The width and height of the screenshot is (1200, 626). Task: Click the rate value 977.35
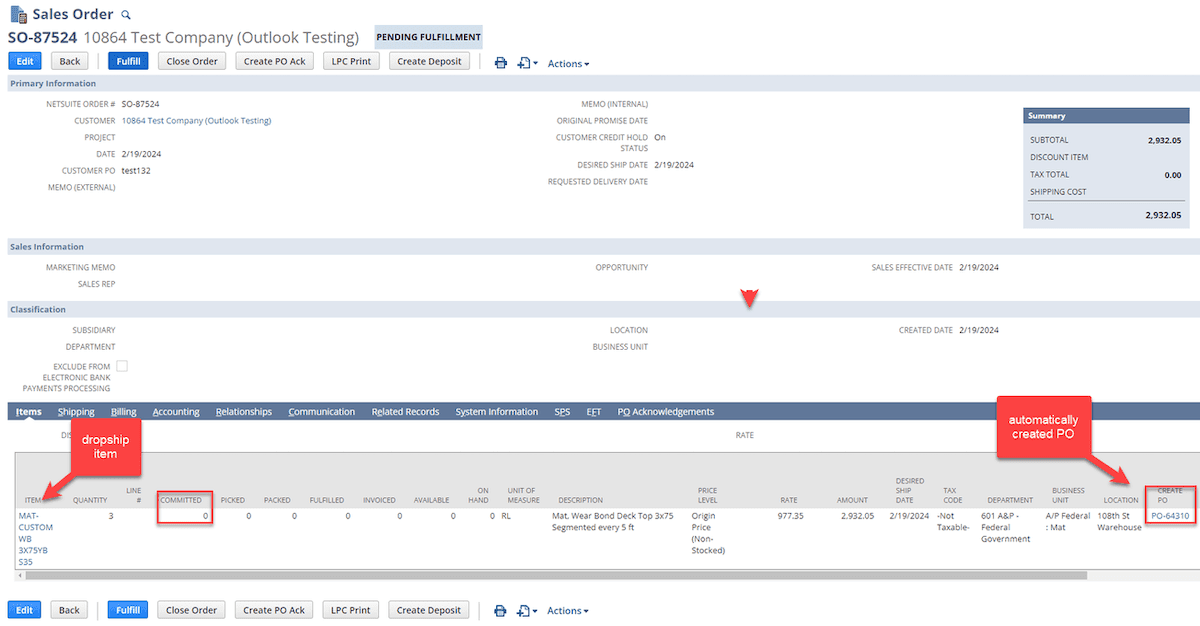pyautogui.click(x=791, y=516)
